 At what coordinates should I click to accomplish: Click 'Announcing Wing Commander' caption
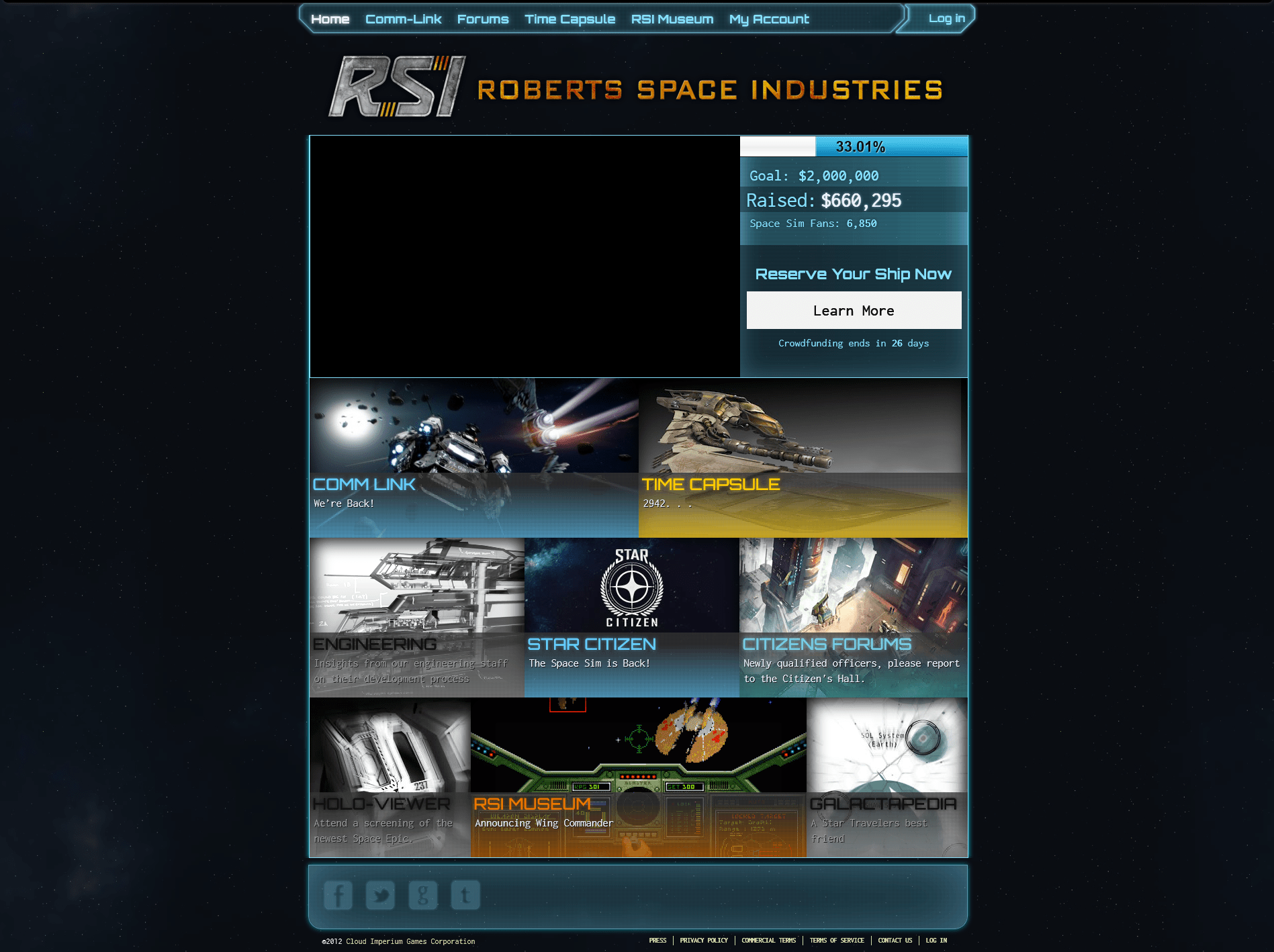coord(544,823)
